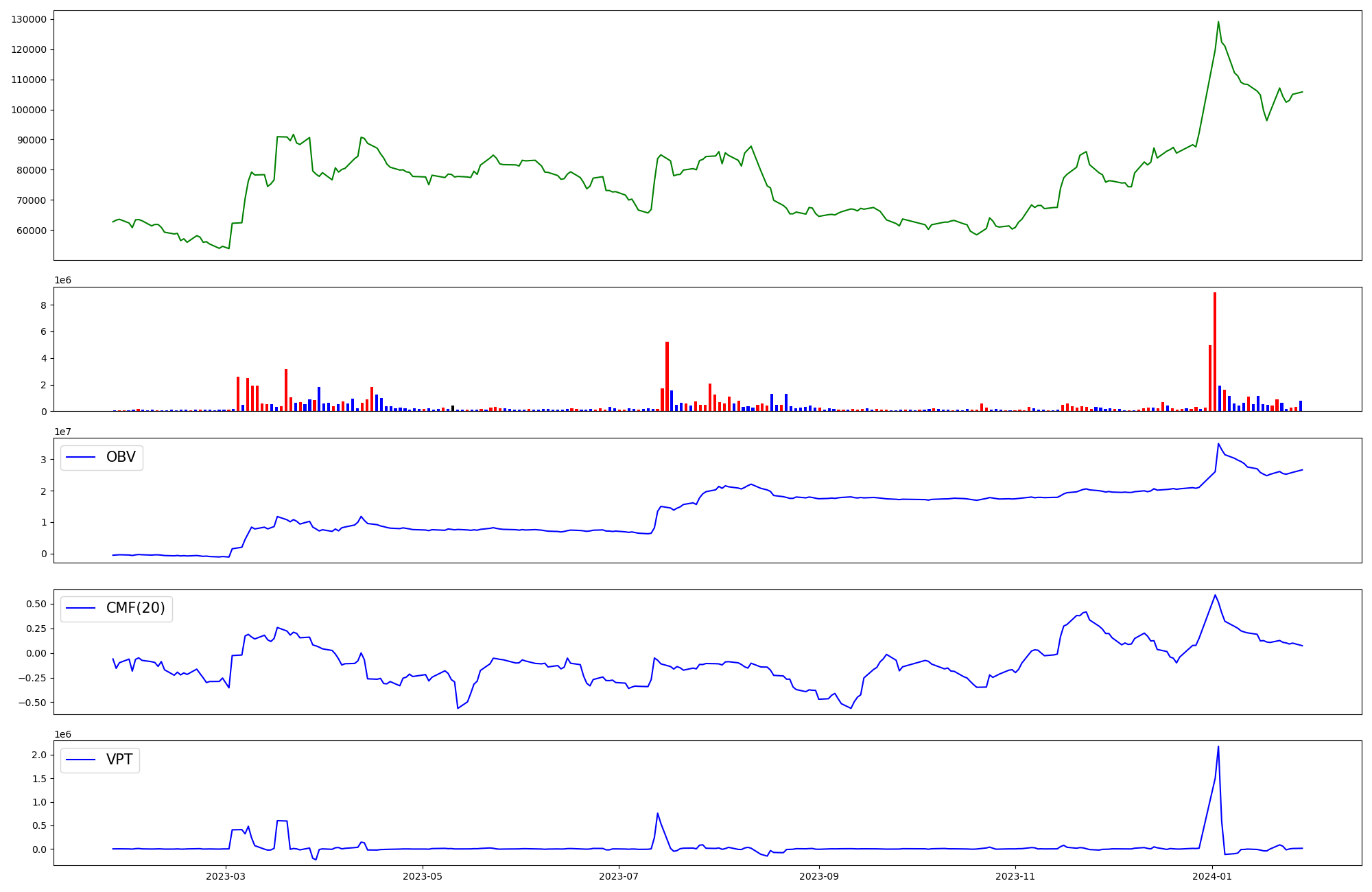Click the 0.50 label on CMF axis
Viewport: 1372px width, 892px height.
coord(36,604)
